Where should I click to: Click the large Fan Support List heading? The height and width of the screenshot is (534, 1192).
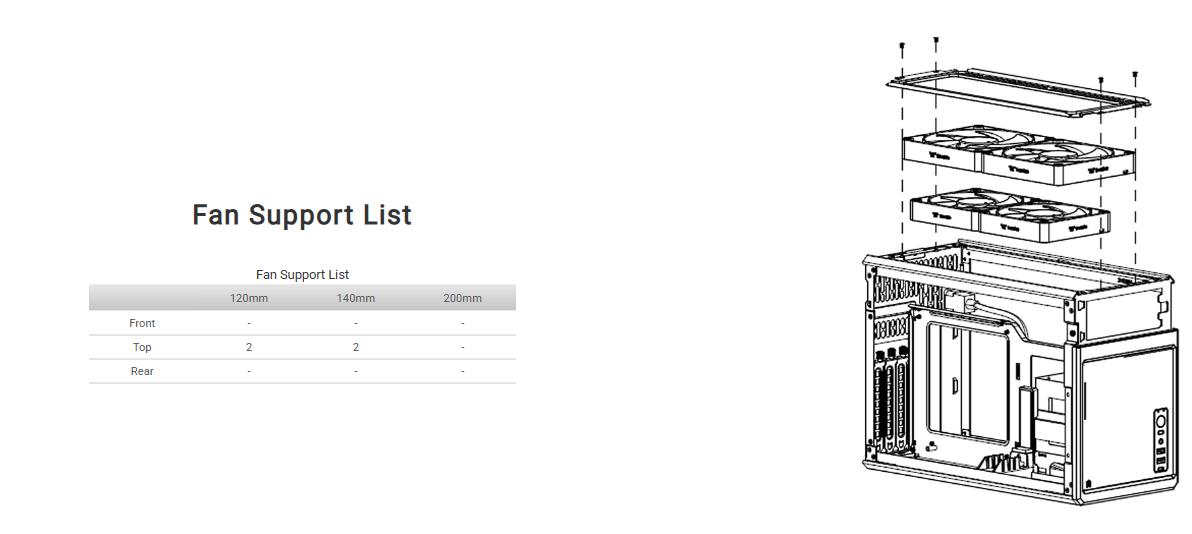pos(302,216)
